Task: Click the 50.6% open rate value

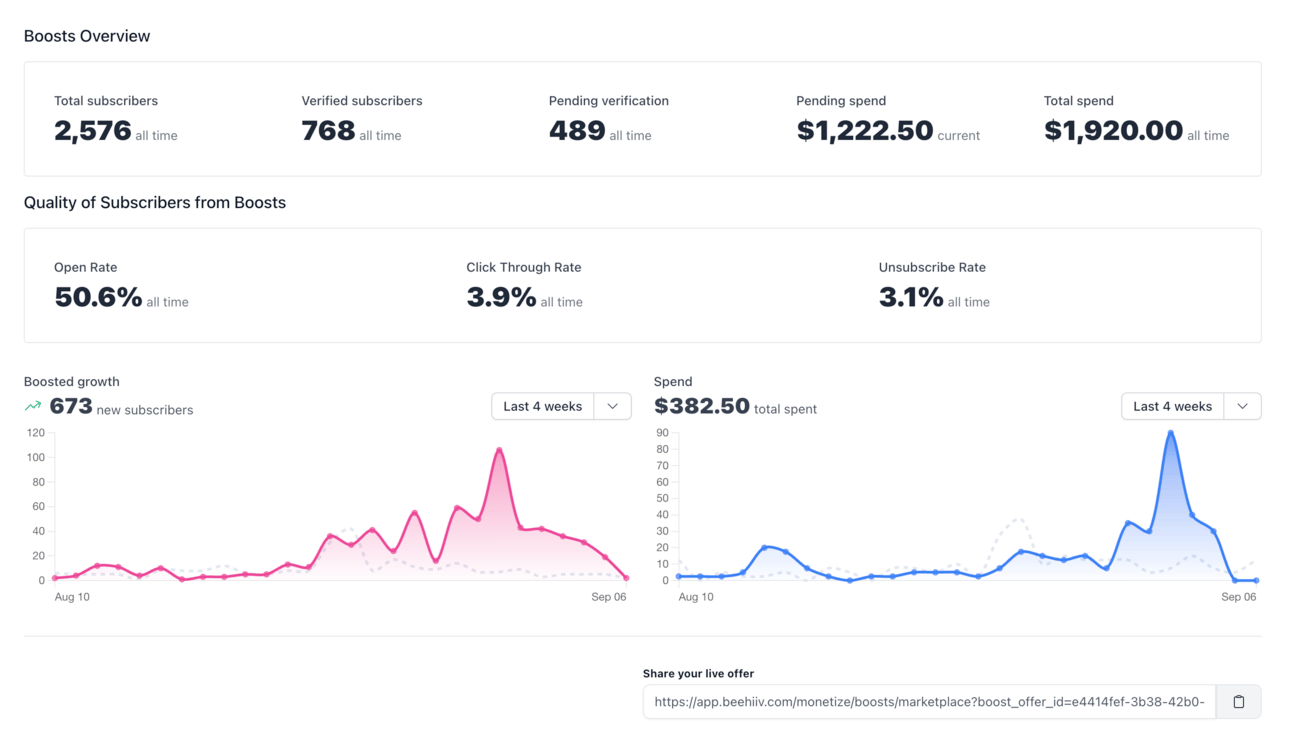Action: pyautogui.click(x=98, y=297)
